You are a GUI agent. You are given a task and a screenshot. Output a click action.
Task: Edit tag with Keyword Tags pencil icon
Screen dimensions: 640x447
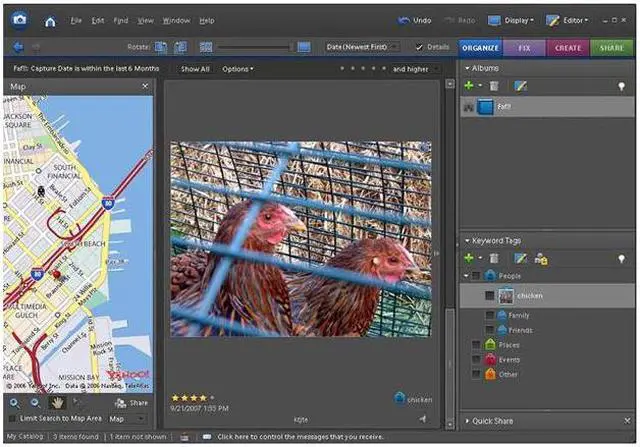520,258
